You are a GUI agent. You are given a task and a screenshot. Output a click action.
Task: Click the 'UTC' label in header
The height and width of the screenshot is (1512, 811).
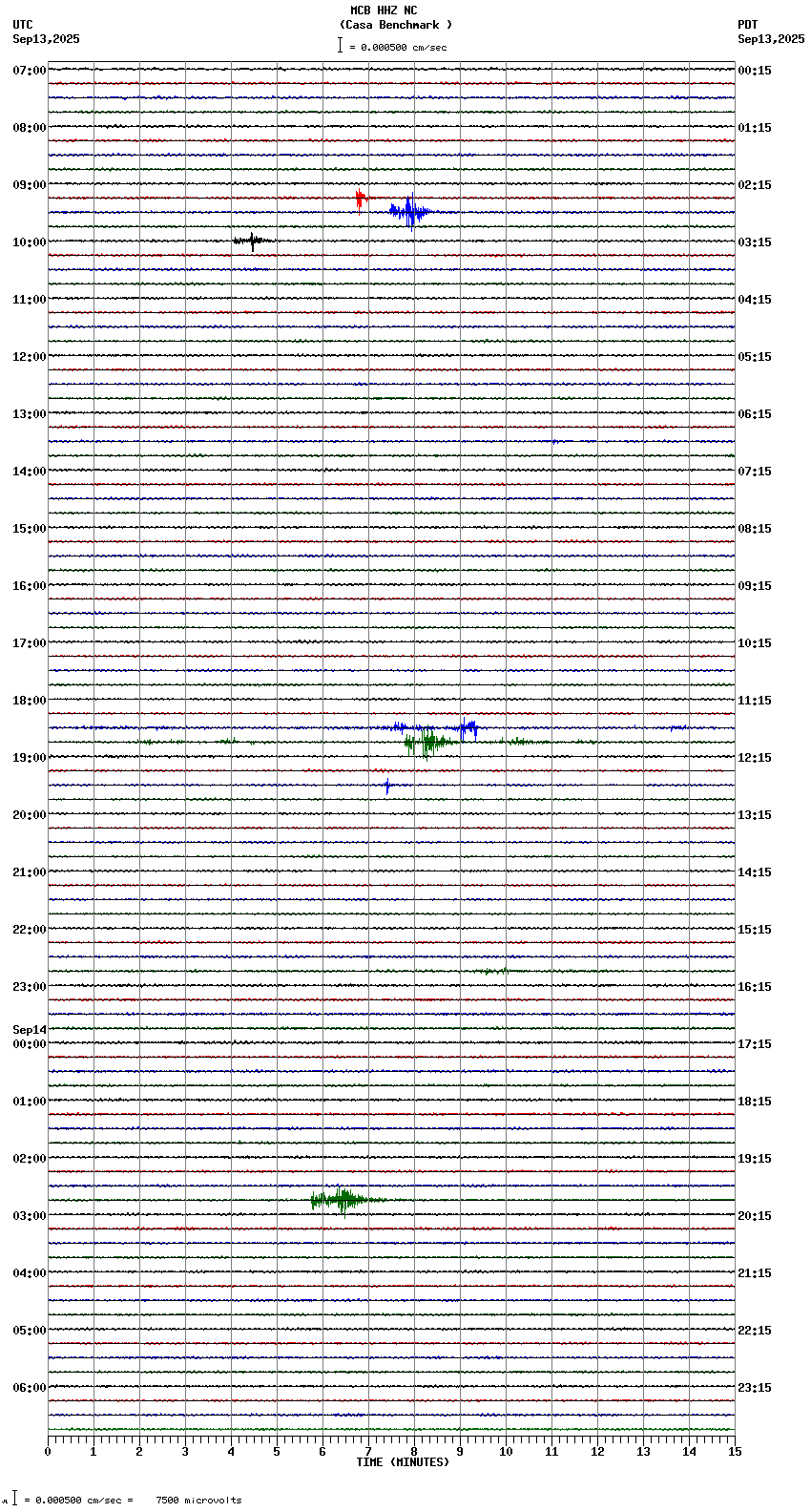click(23, 25)
